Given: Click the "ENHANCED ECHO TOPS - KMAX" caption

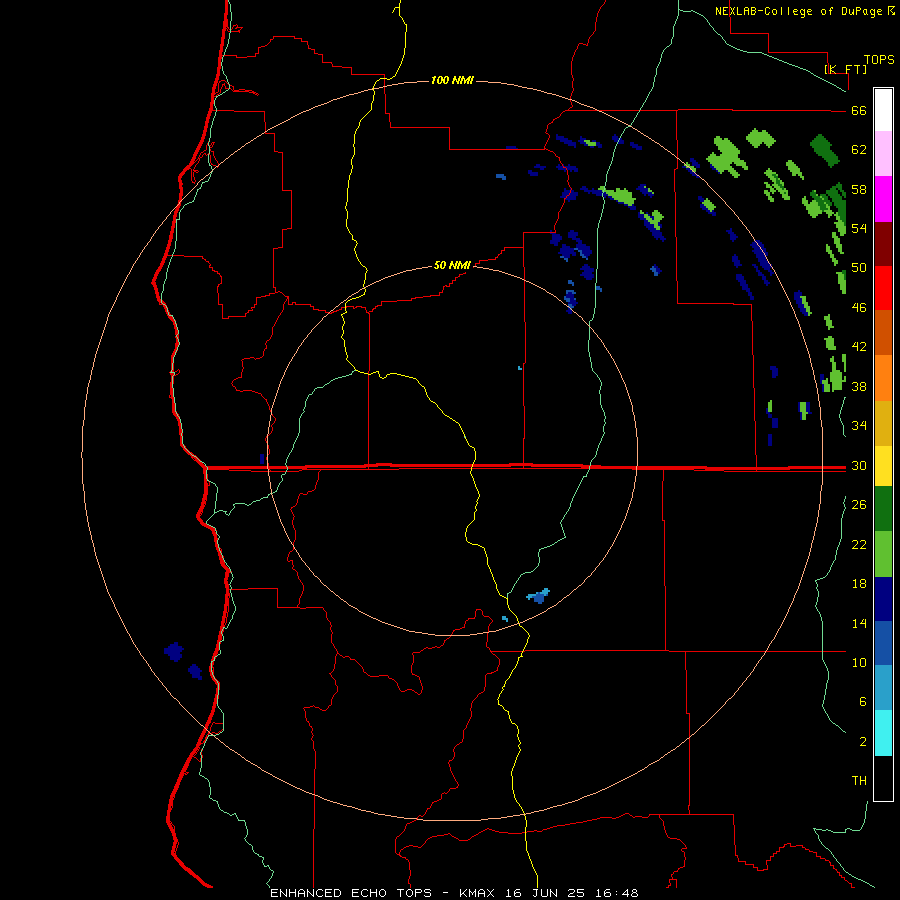Looking at the screenshot, I should click(x=383, y=893).
